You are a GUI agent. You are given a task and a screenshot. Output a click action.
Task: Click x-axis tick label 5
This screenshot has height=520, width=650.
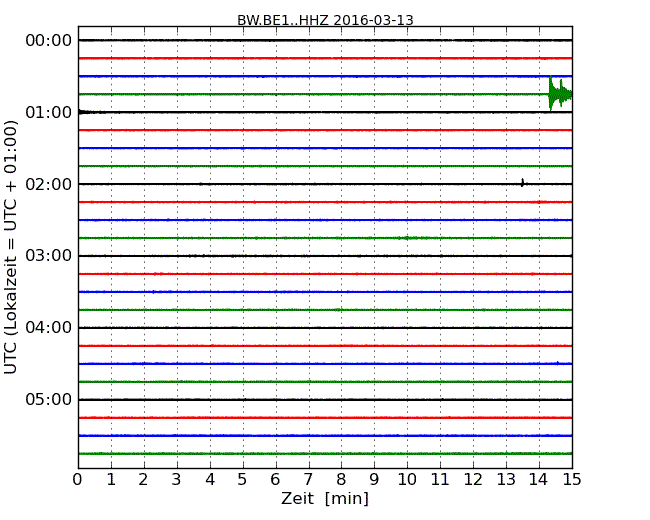(x=243, y=480)
